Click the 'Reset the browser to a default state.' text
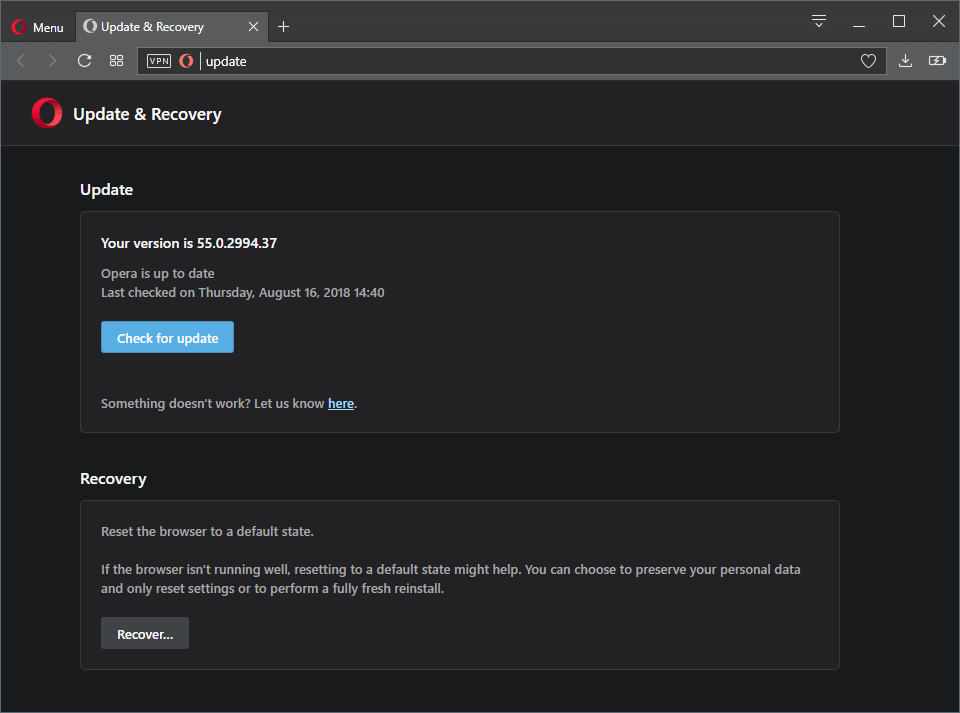This screenshot has height=713, width=960. coord(207,532)
